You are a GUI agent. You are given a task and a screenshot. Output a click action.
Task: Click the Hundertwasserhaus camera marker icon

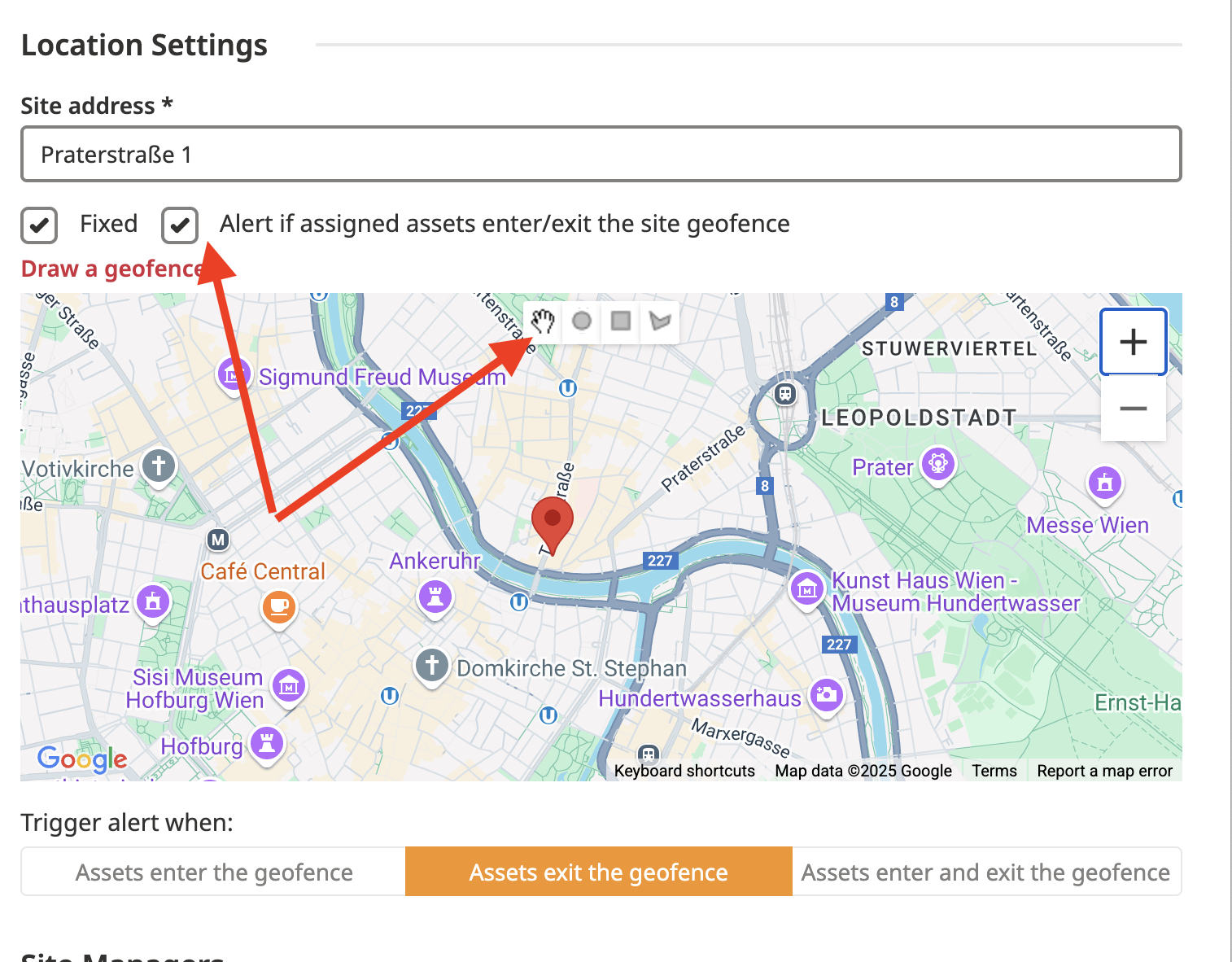point(827,695)
